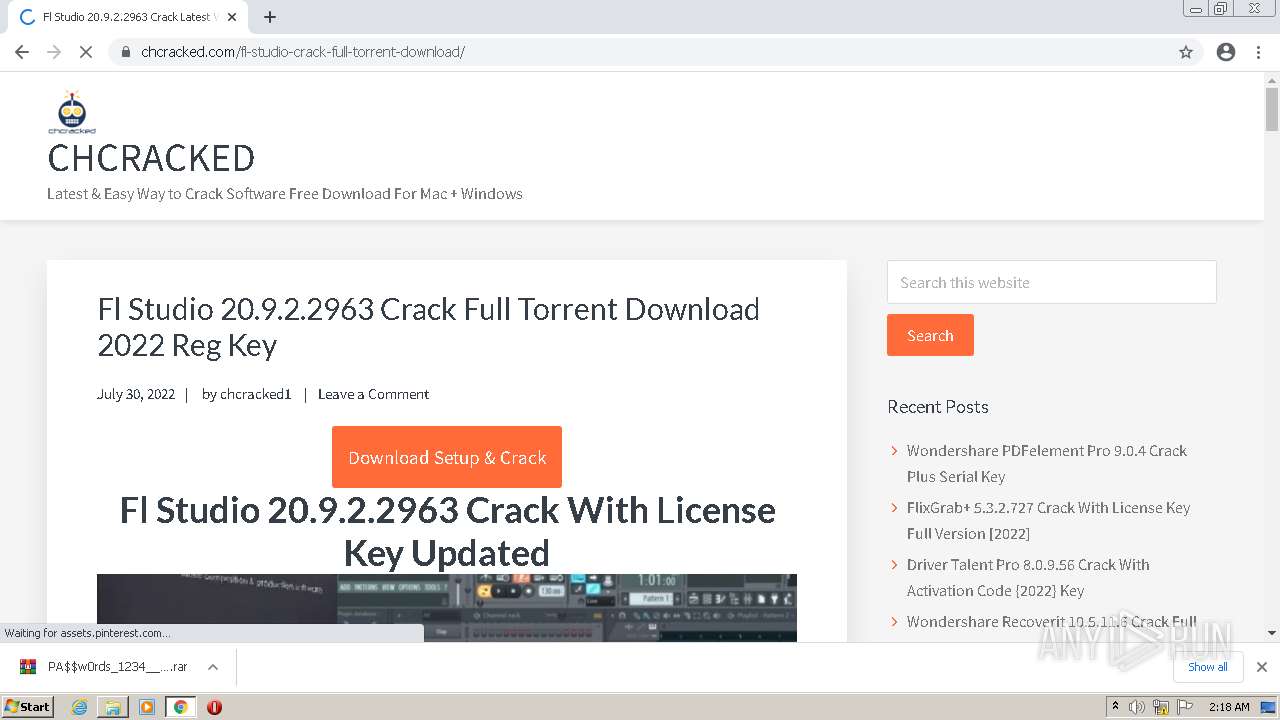Click the chcracked robot logo
This screenshot has width=1280, height=720.
pos(72,112)
